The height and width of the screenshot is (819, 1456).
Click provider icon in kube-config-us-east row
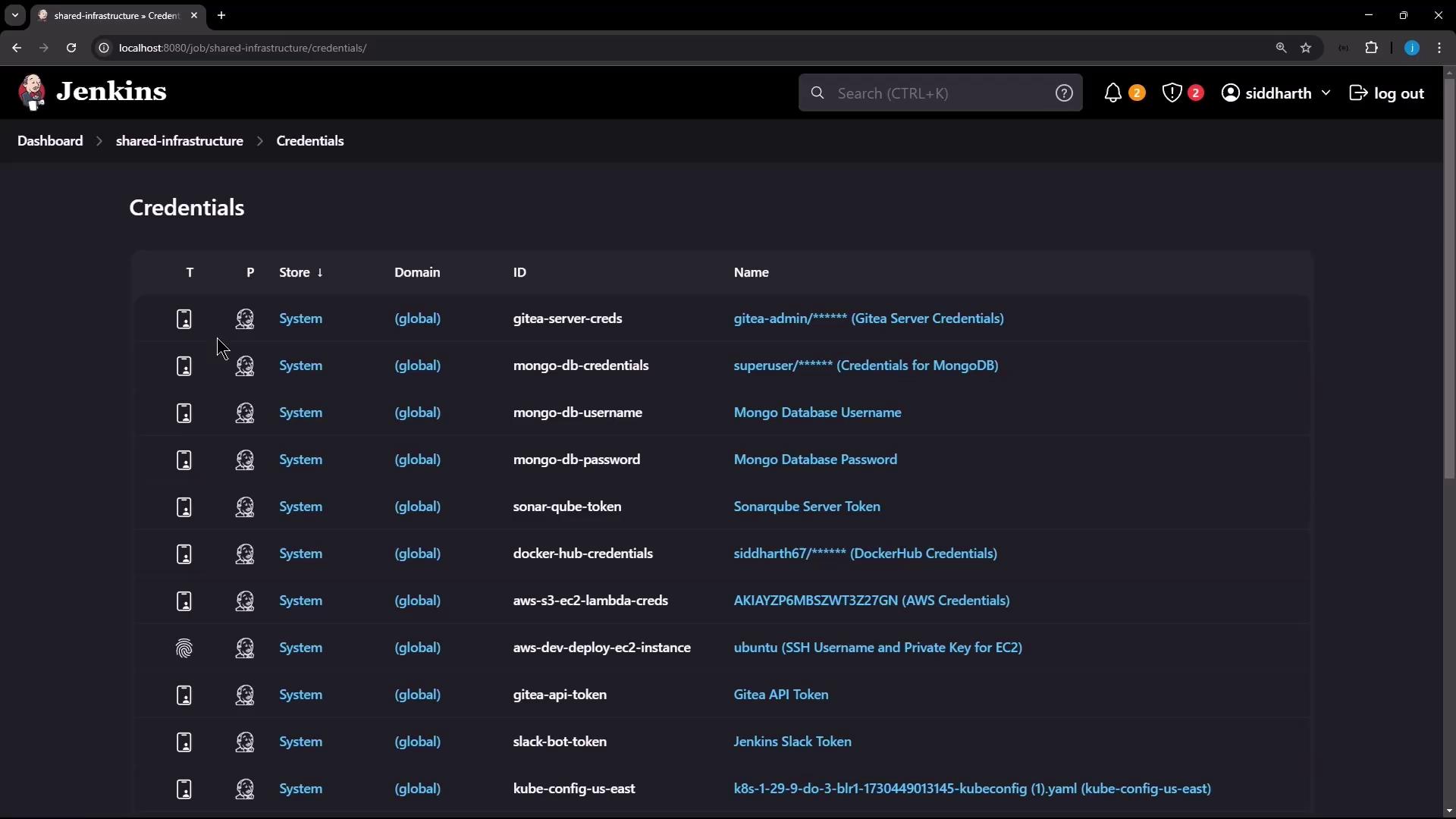(x=245, y=789)
